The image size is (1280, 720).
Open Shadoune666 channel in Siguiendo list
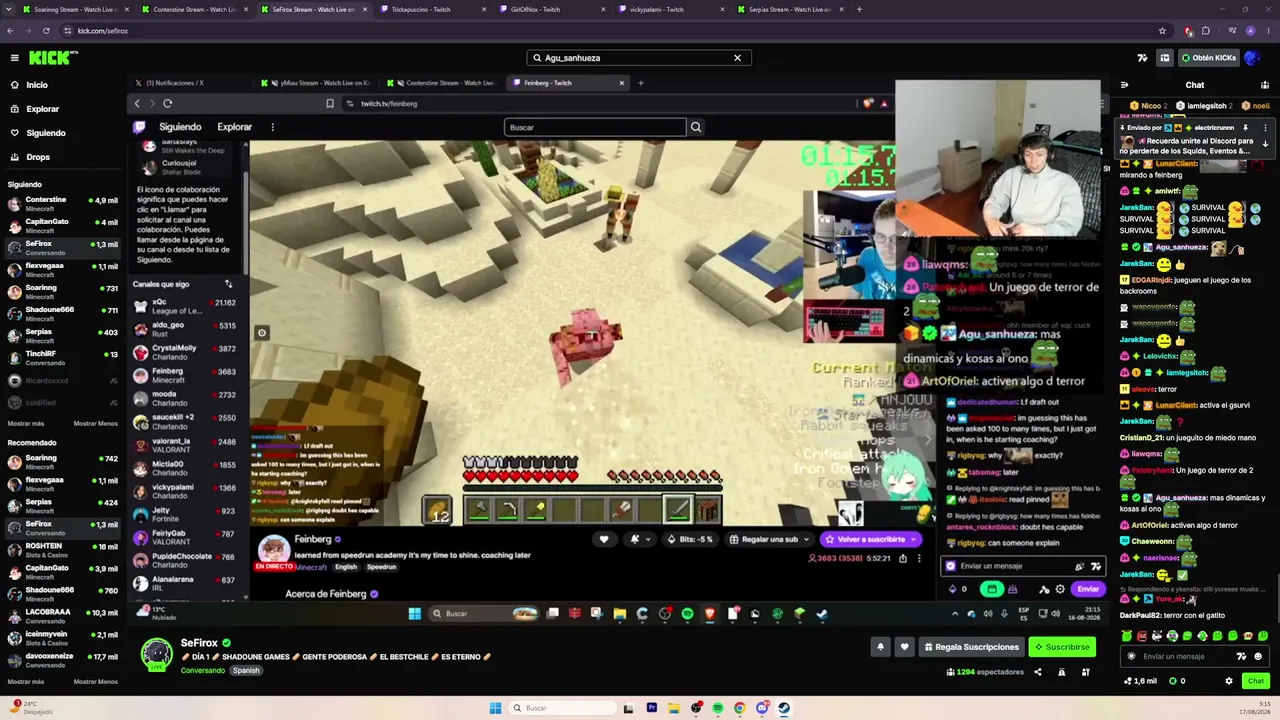pos(62,313)
